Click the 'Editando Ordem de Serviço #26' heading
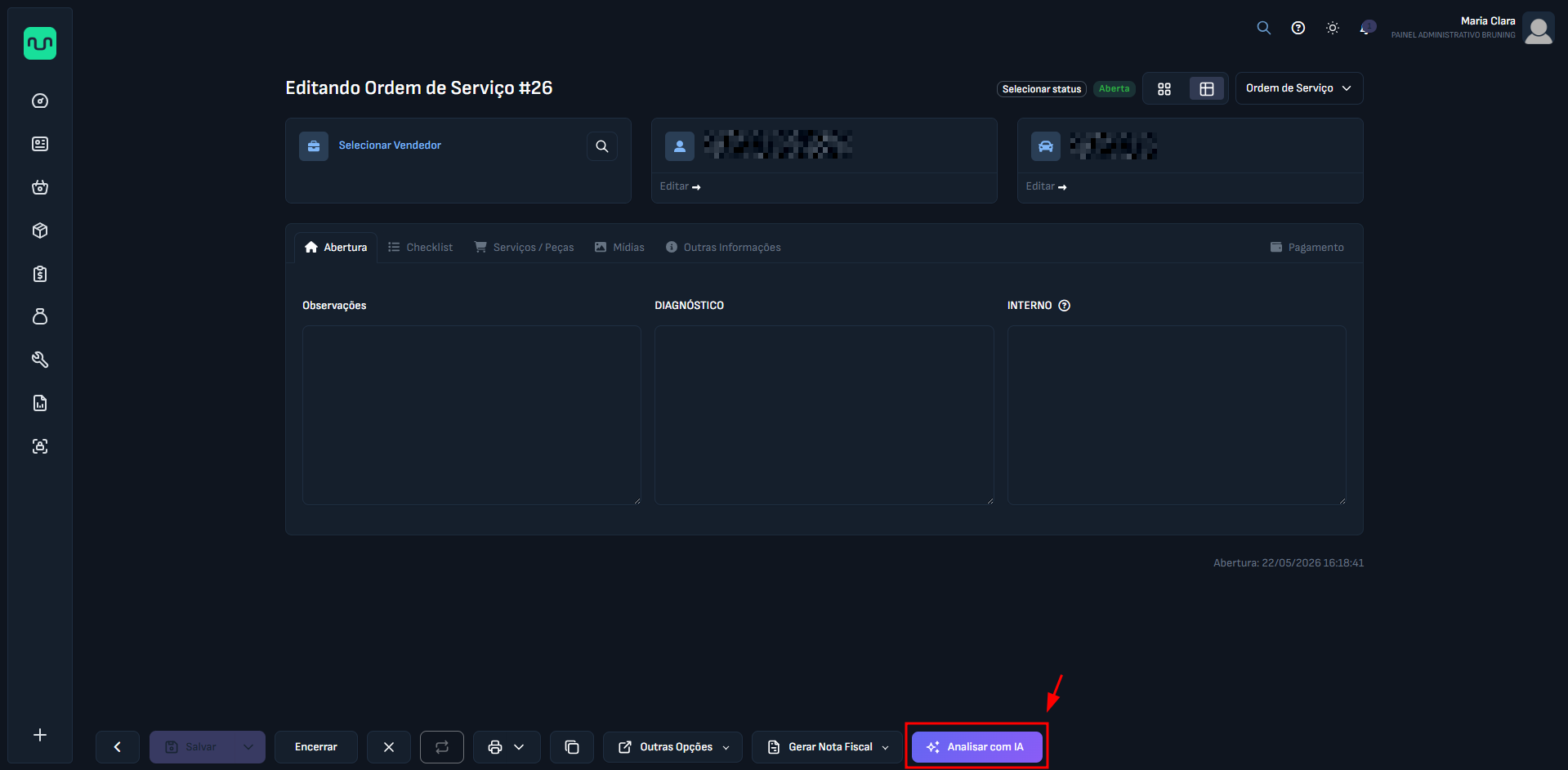Image resolution: width=1568 pixels, height=770 pixels. coord(419,88)
